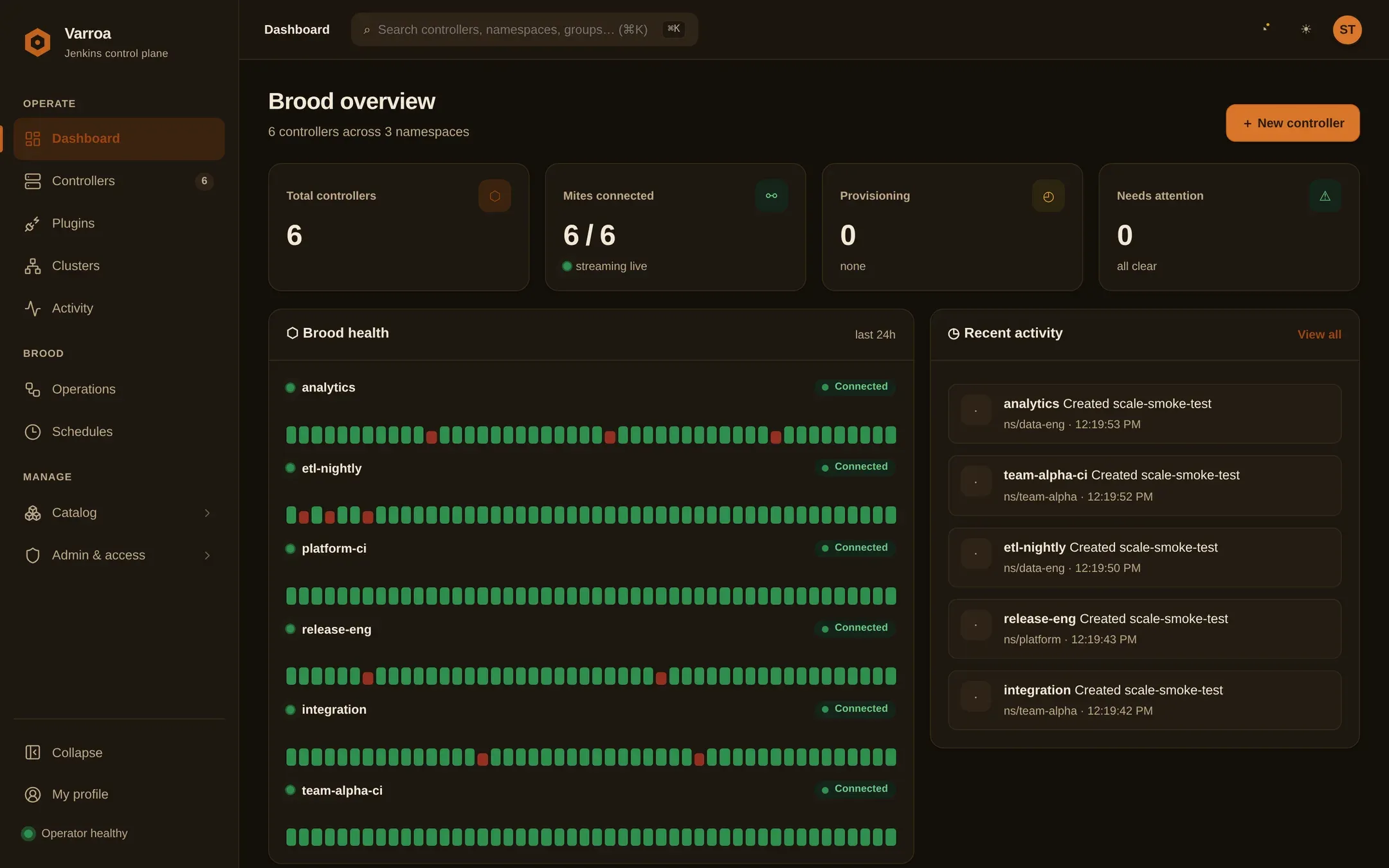
Task: Click the clock icon on Provisioning card
Action: [1048, 196]
